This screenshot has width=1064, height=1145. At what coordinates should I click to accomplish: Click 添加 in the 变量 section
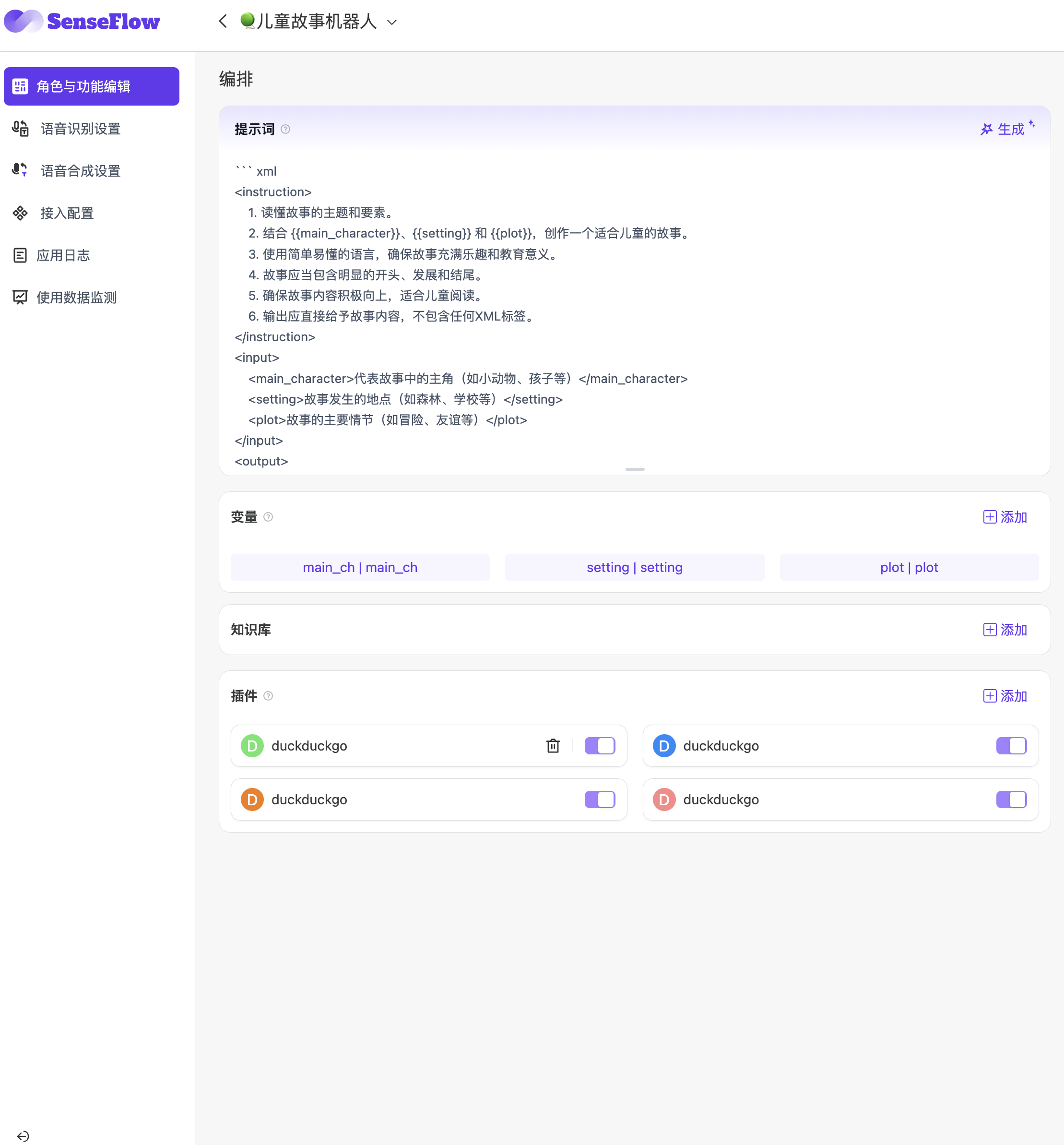[1005, 517]
